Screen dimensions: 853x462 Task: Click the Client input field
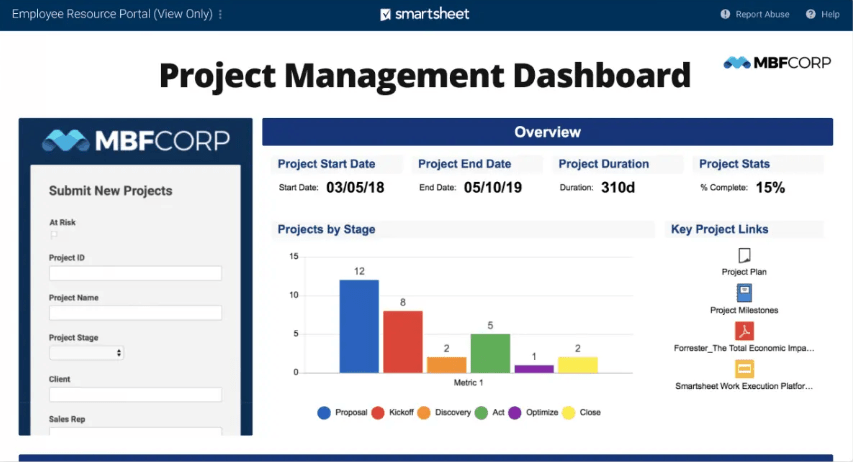pos(135,394)
